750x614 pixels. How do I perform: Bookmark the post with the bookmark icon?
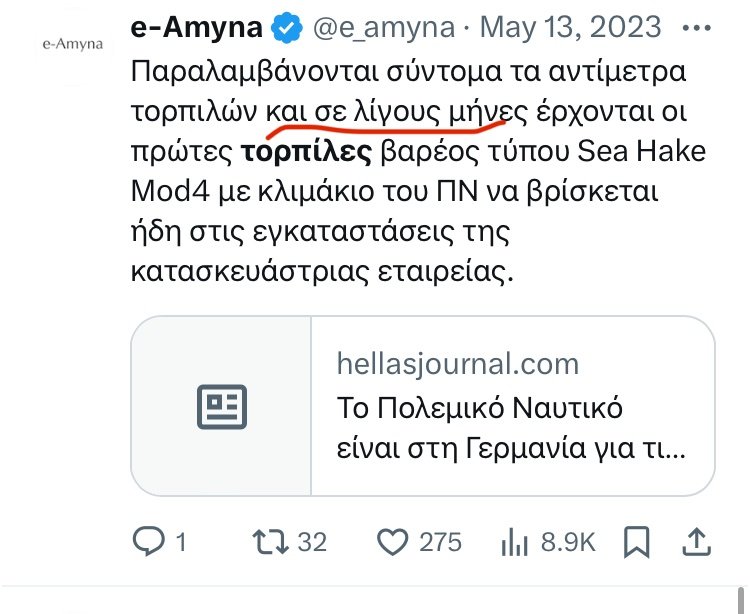(636, 542)
